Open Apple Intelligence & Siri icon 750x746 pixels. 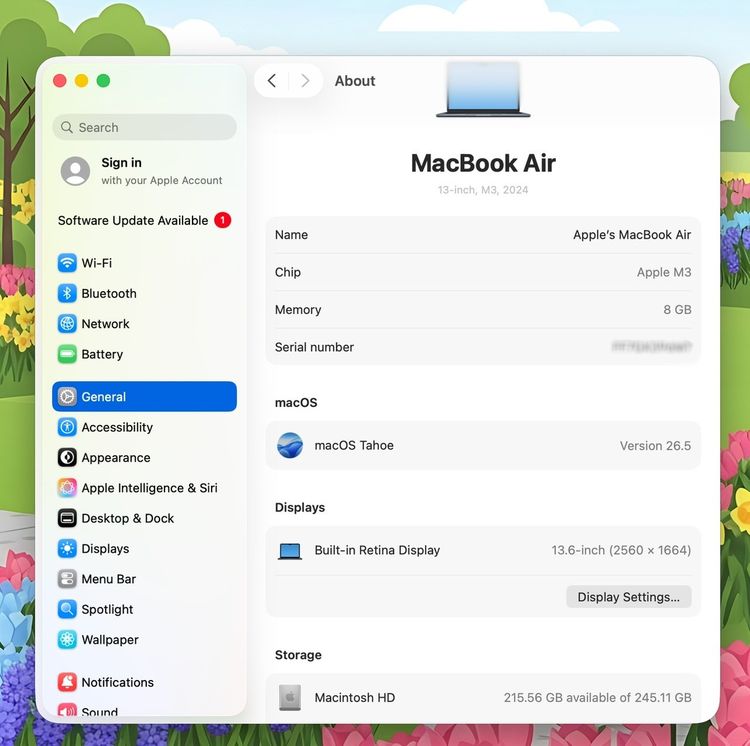(x=67, y=488)
